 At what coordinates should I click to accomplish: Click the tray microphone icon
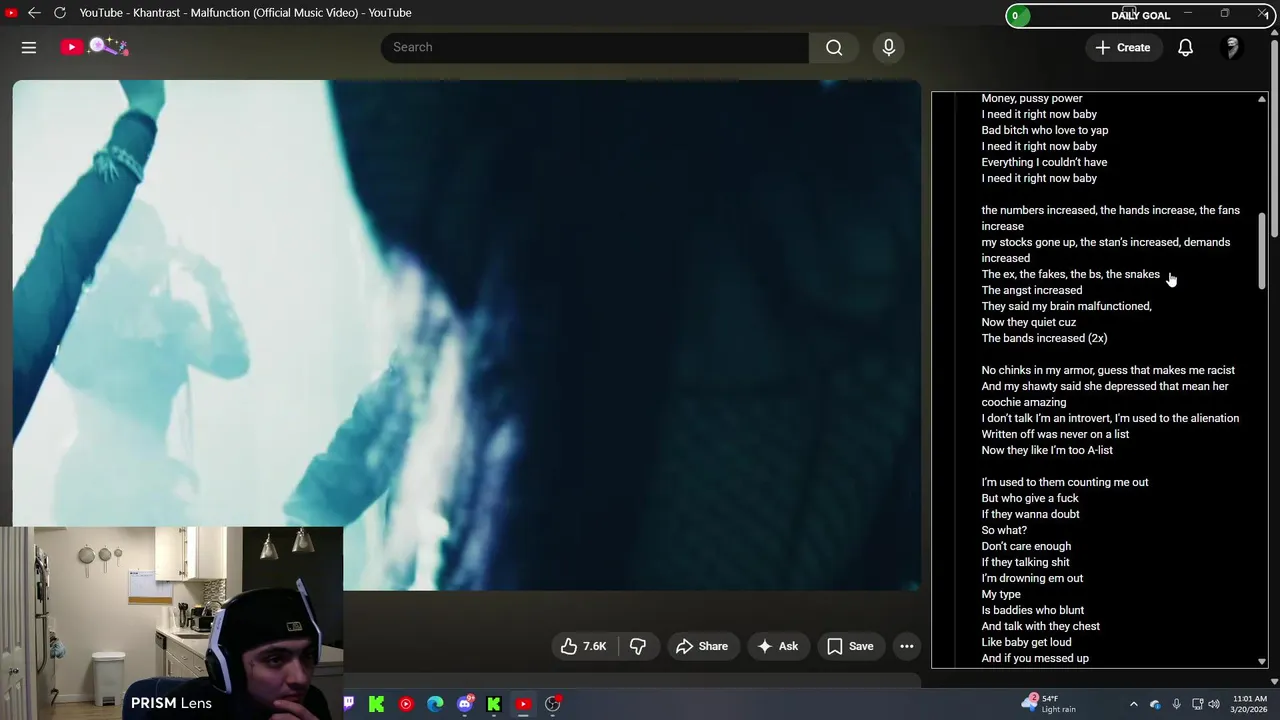[x=1176, y=704]
